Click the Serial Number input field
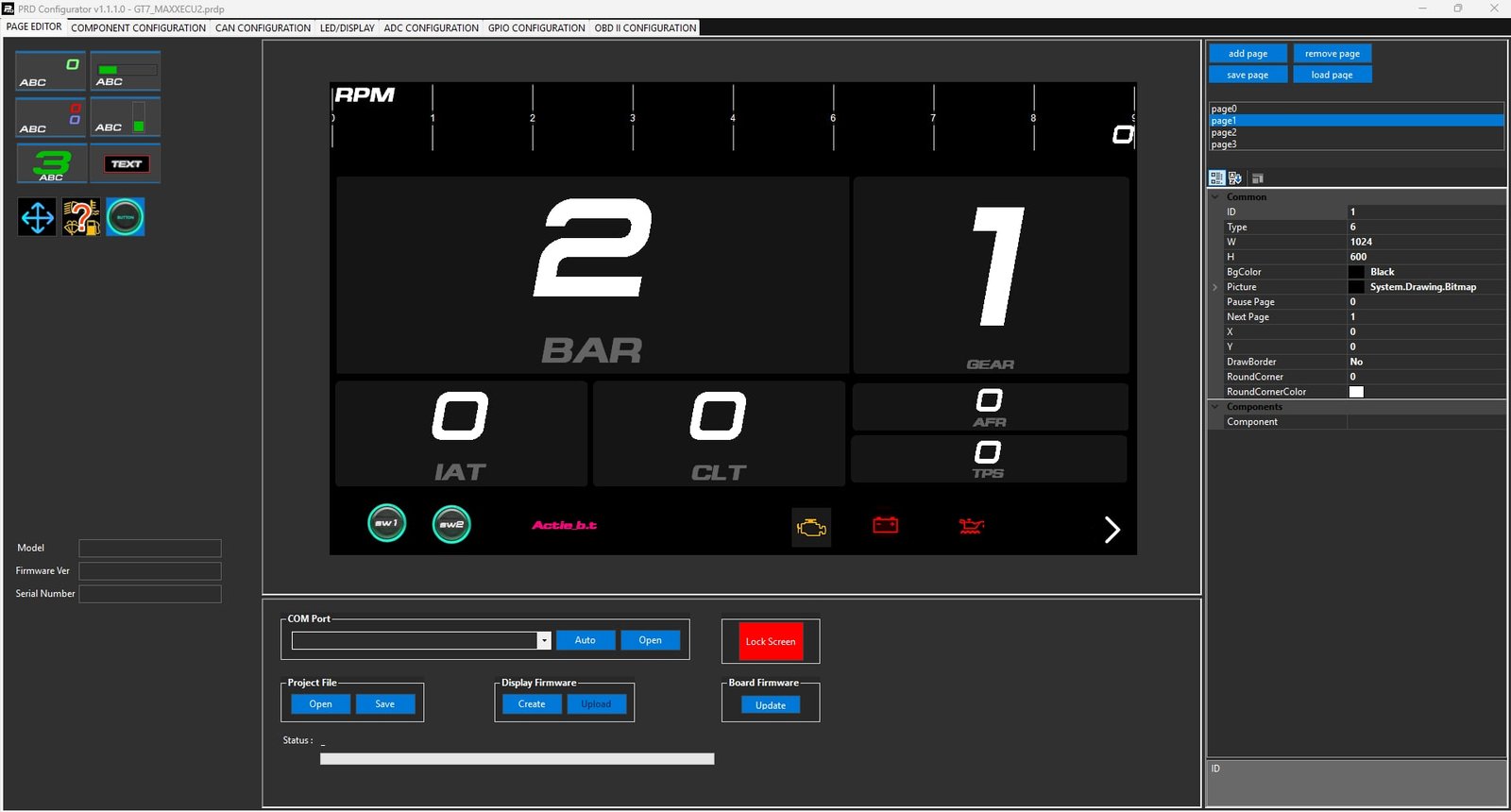 (x=150, y=594)
